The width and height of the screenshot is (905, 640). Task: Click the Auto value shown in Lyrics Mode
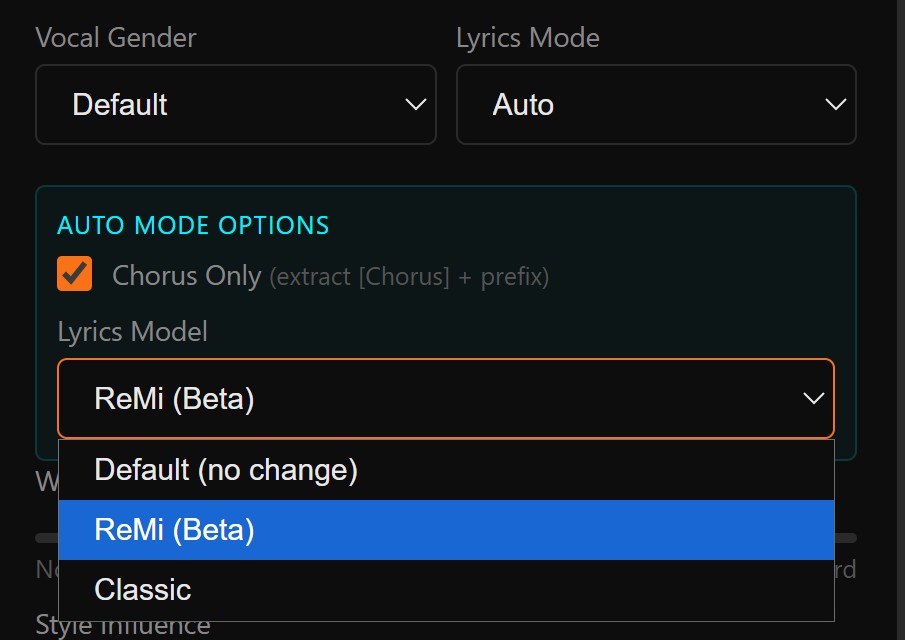522,104
